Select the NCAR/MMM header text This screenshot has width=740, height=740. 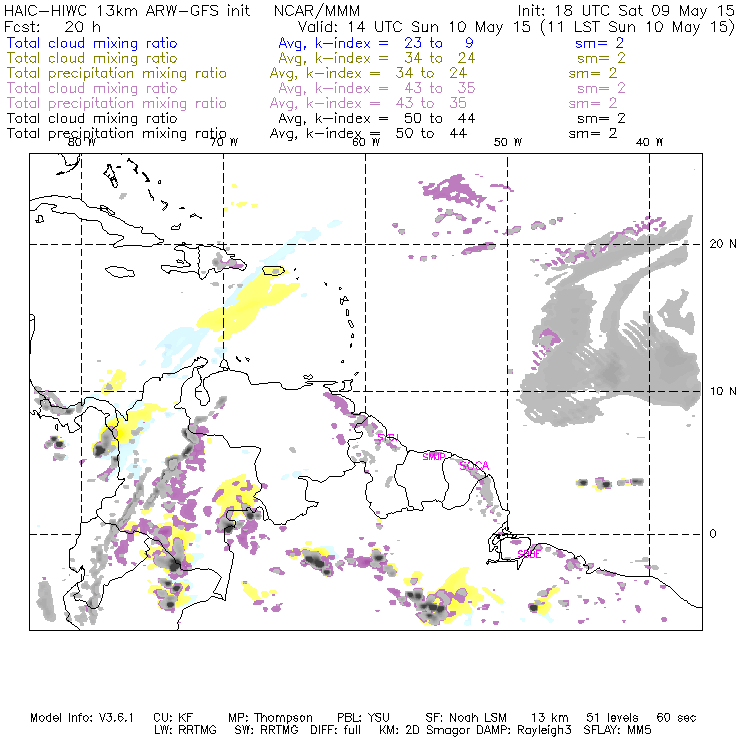[x=317, y=10]
